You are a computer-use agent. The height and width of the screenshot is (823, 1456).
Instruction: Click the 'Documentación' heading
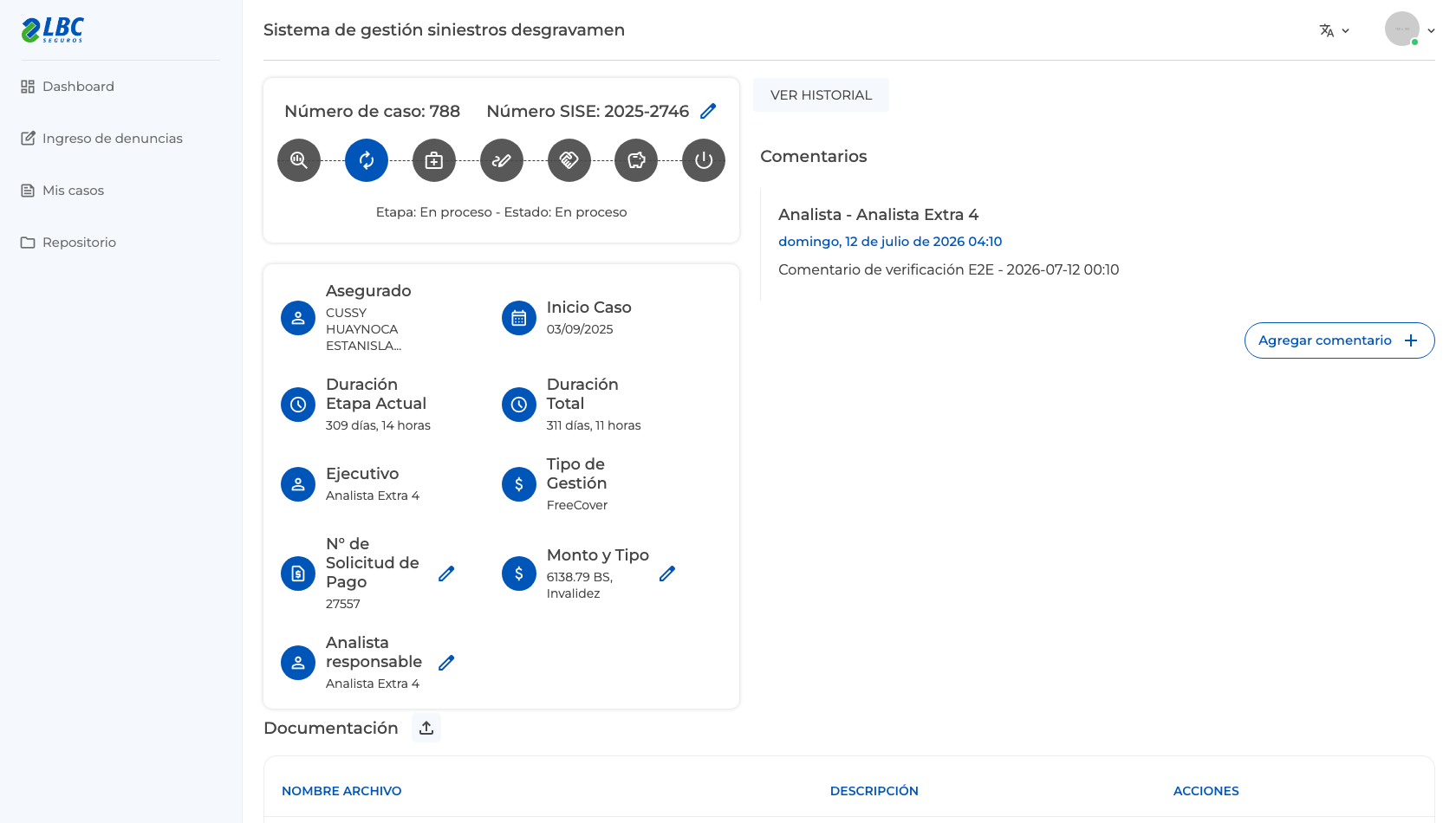(330, 729)
